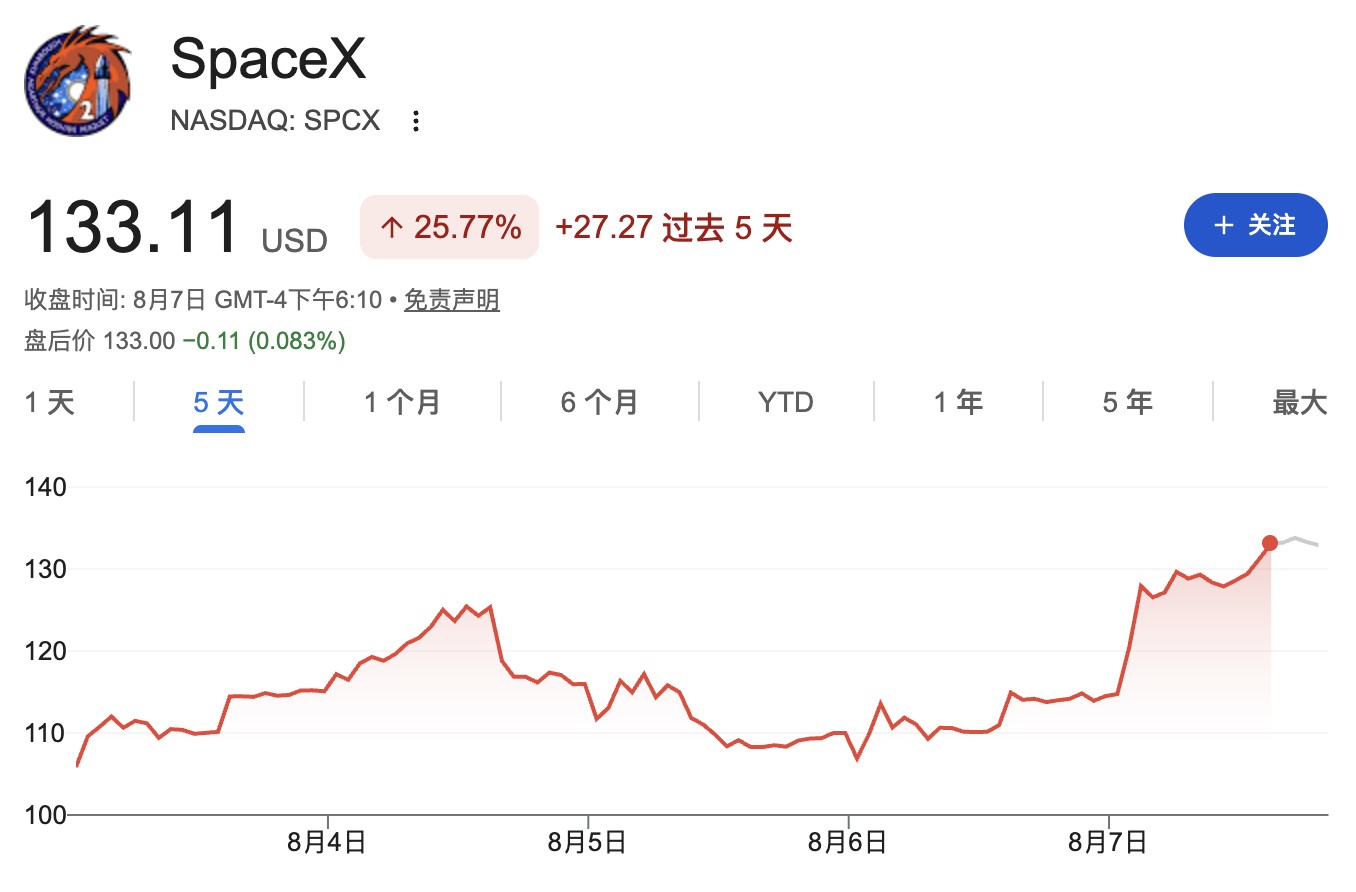Select the 6 个月 range tab
The height and width of the screenshot is (892, 1356).
(x=600, y=403)
